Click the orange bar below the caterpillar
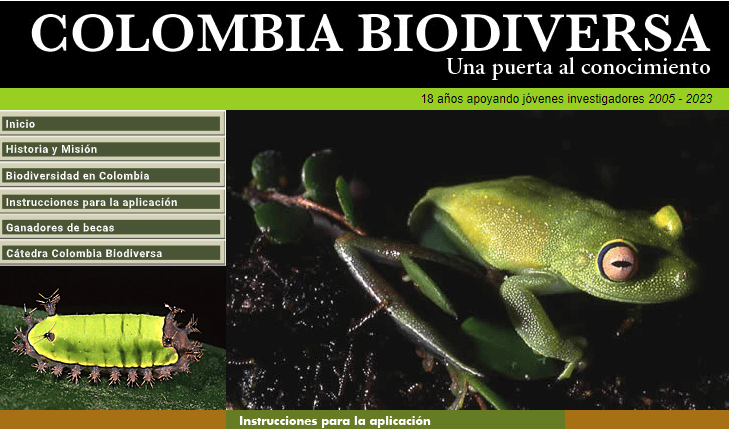The image size is (729, 429). [112, 420]
